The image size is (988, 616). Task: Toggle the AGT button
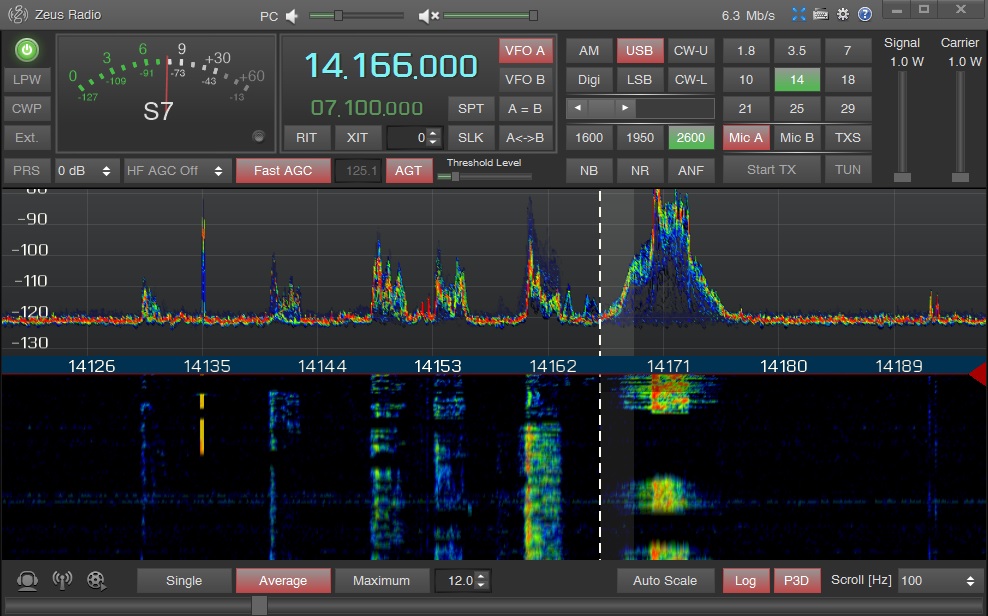point(408,170)
